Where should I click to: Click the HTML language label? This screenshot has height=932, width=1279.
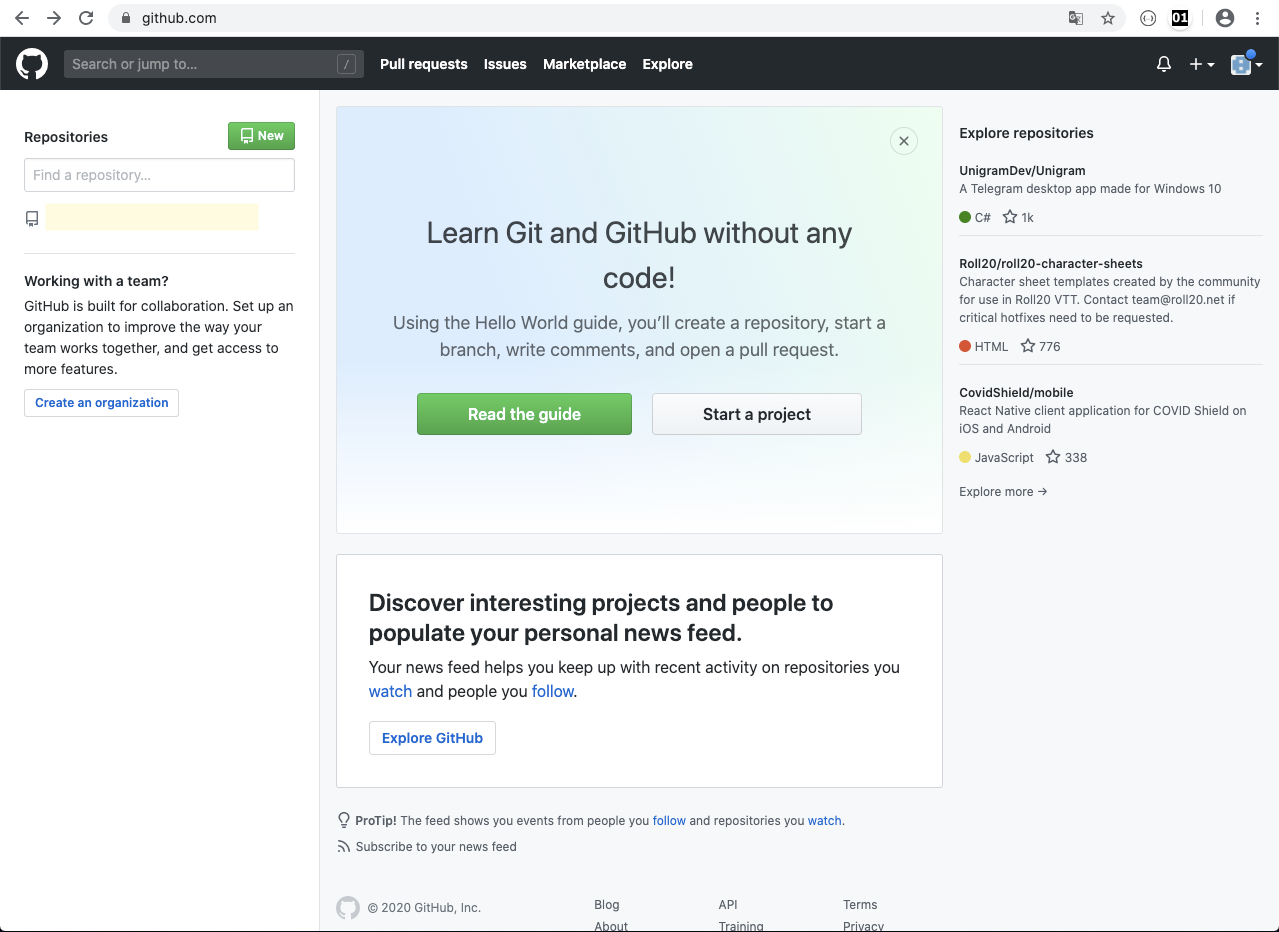pos(991,346)
